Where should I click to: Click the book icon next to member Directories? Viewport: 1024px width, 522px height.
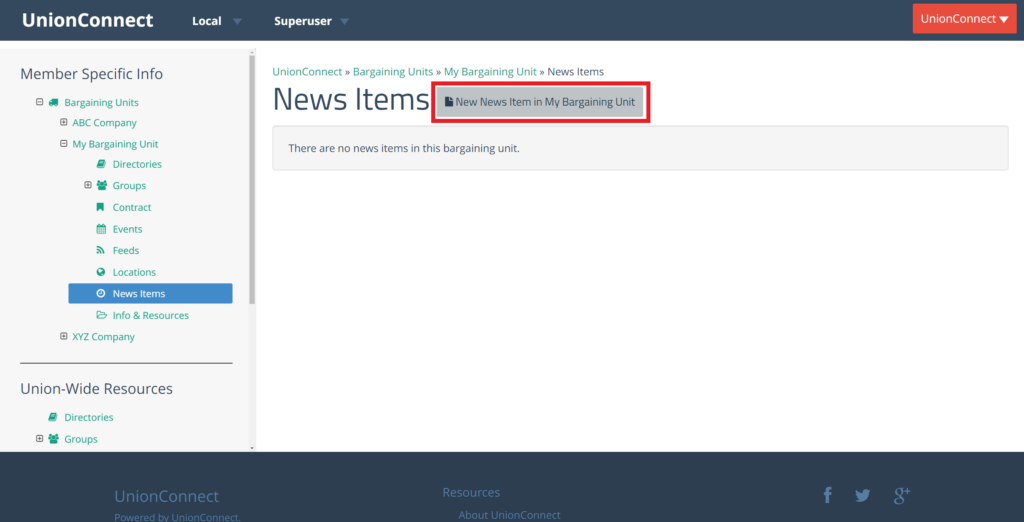101,164
